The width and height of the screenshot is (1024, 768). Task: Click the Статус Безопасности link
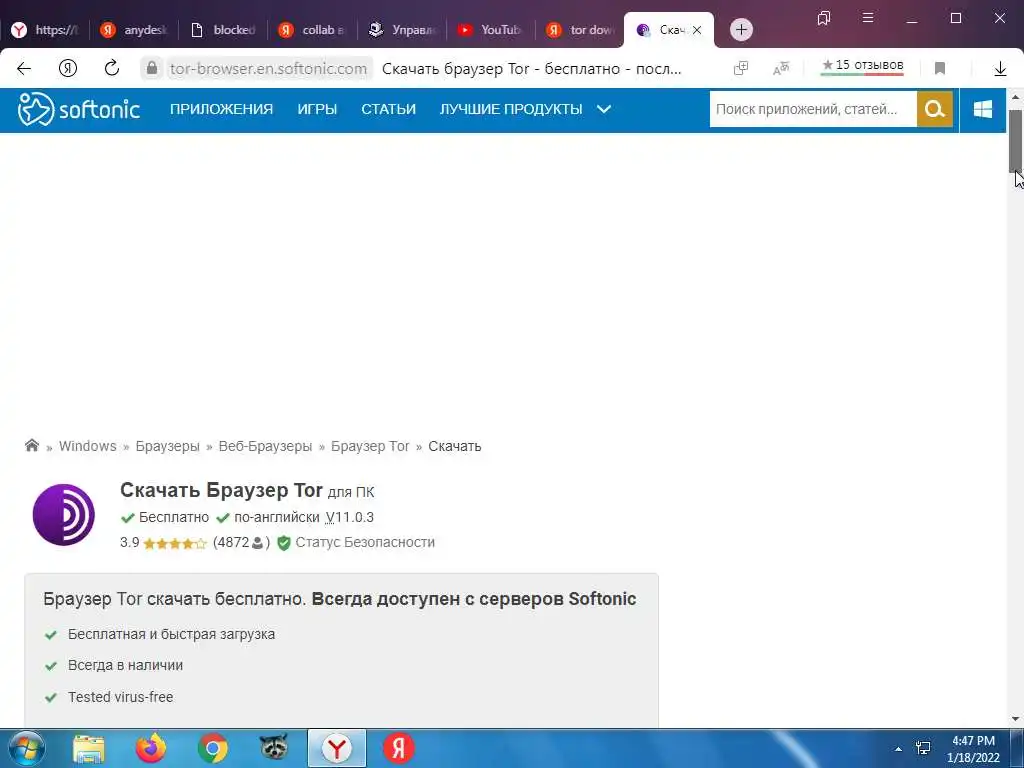pos(365,542)
